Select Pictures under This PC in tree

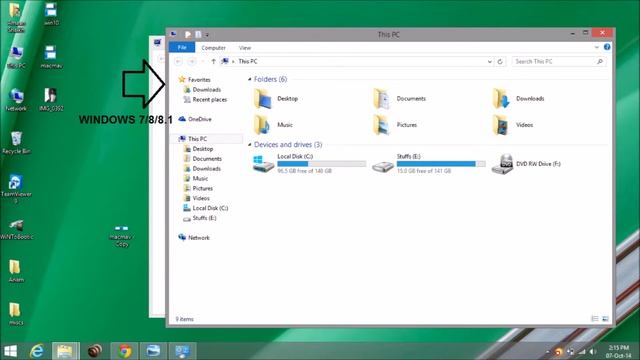click(x=198, y=188)
